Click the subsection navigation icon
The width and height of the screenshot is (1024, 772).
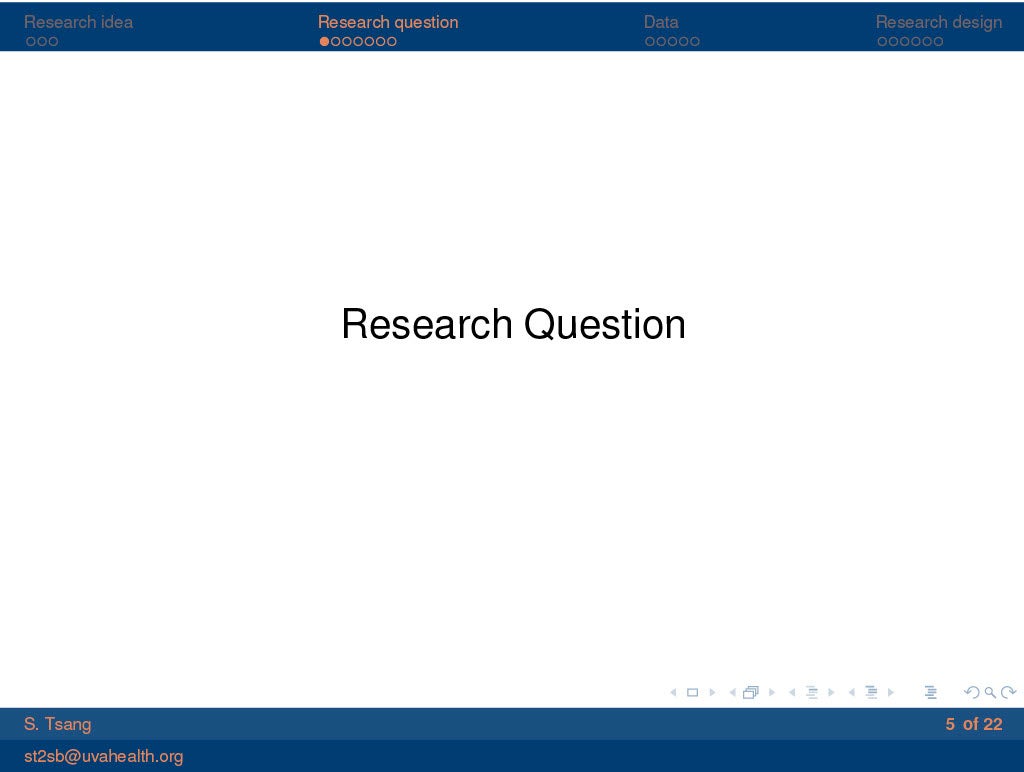point(811,692)
